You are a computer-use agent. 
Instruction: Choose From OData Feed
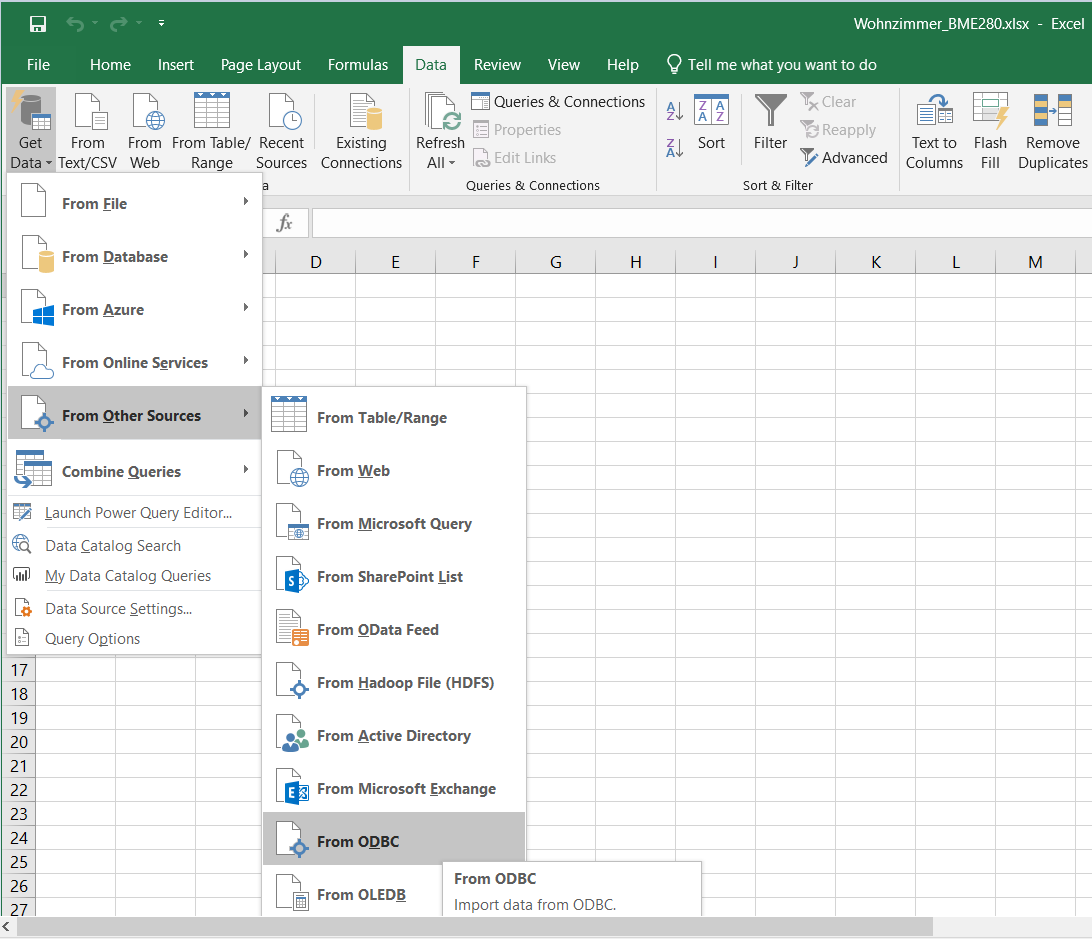394,629
